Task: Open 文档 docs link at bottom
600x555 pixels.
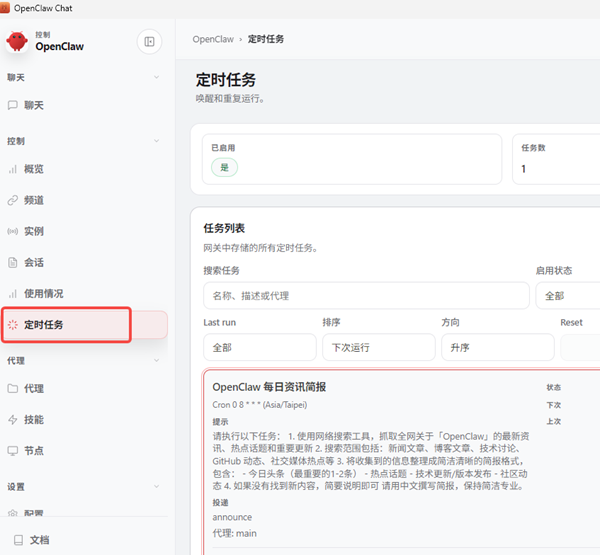Action: tap(39, 539)
